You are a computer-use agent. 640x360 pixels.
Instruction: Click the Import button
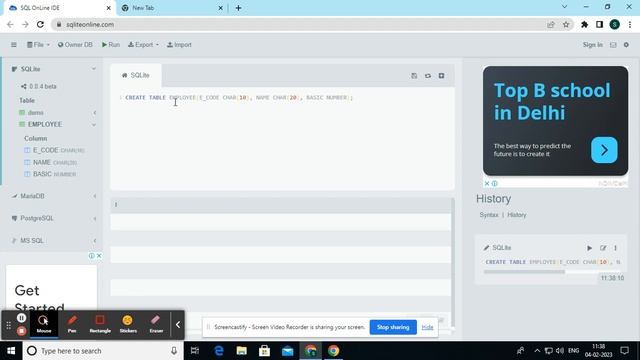click(179, 44)
